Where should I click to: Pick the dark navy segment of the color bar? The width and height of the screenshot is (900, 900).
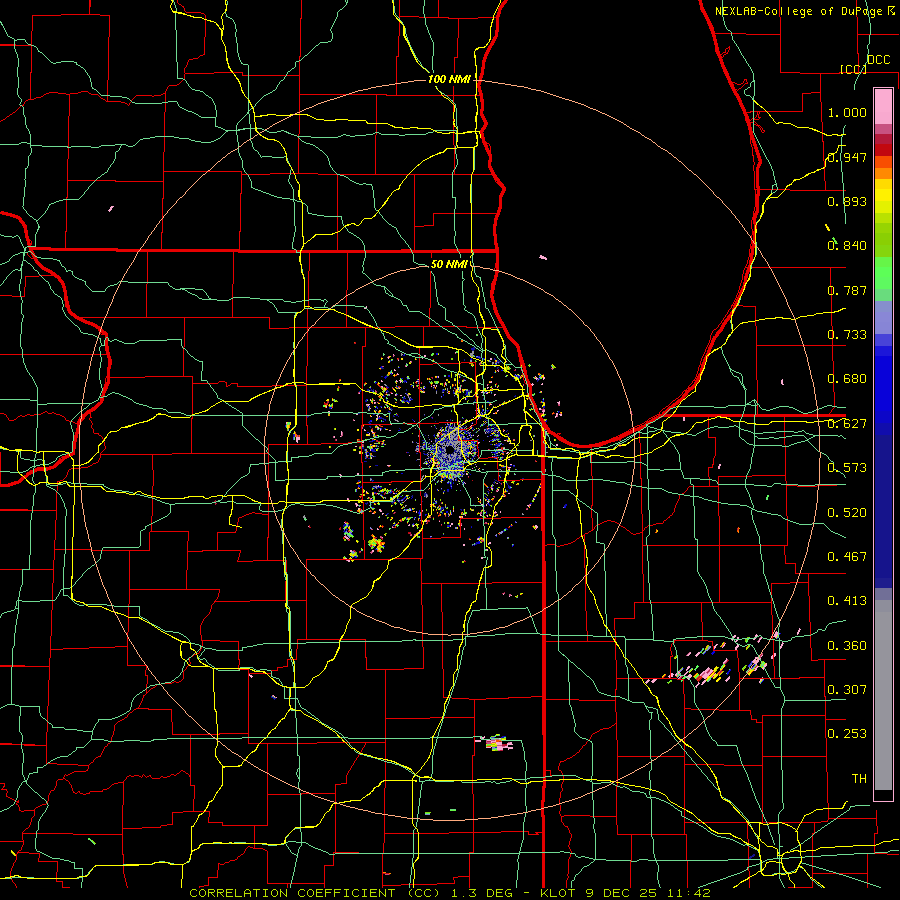click(x=883, y=505)
